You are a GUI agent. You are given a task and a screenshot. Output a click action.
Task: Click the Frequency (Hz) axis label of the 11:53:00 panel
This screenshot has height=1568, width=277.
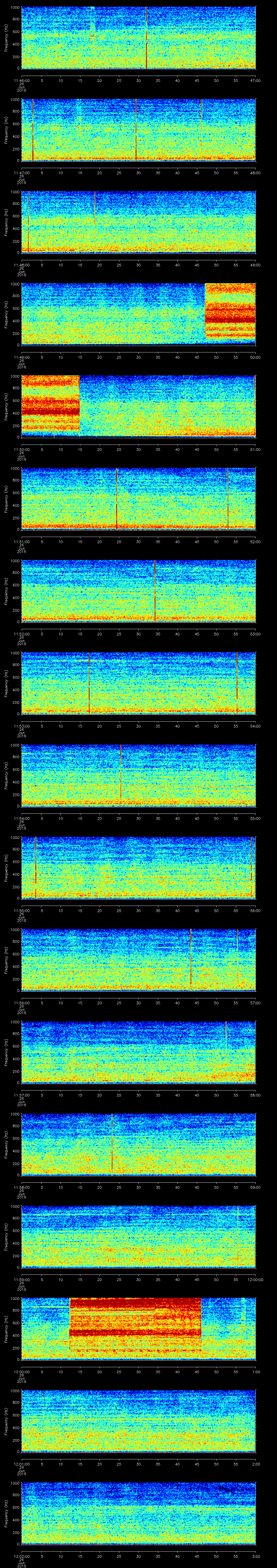[x=6, y=683]
